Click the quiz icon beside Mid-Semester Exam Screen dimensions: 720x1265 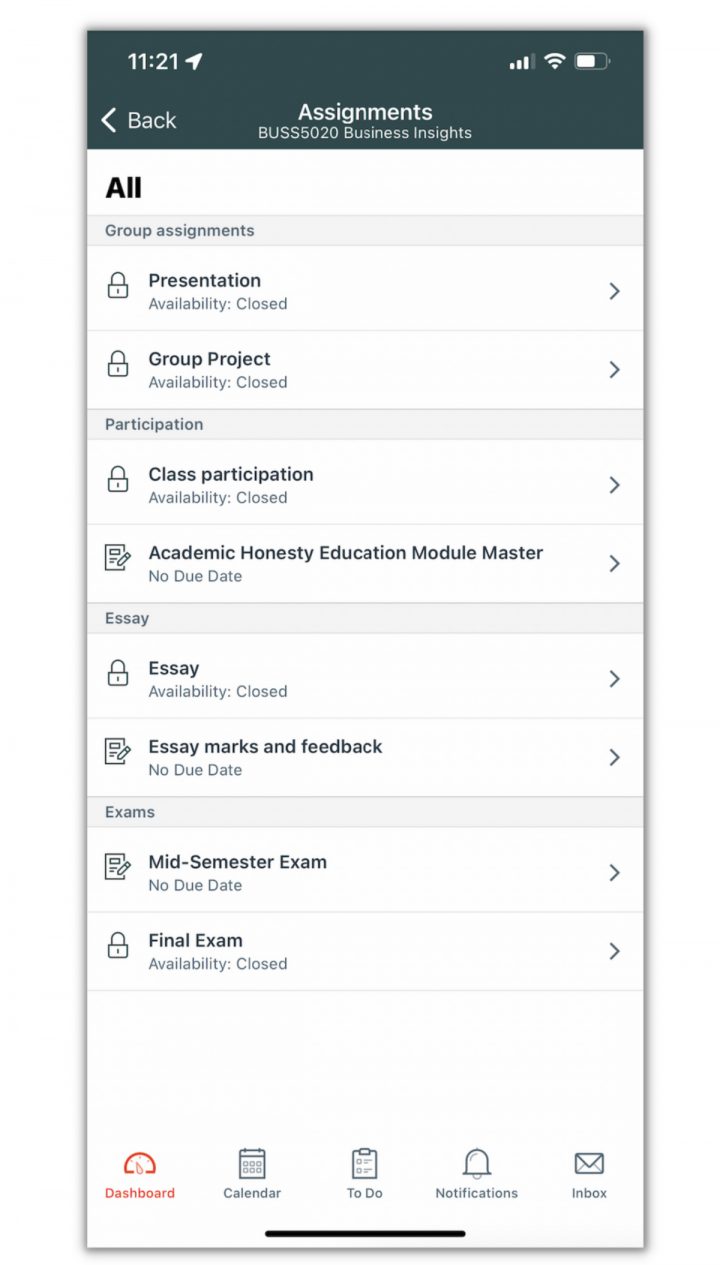point(118,867)
